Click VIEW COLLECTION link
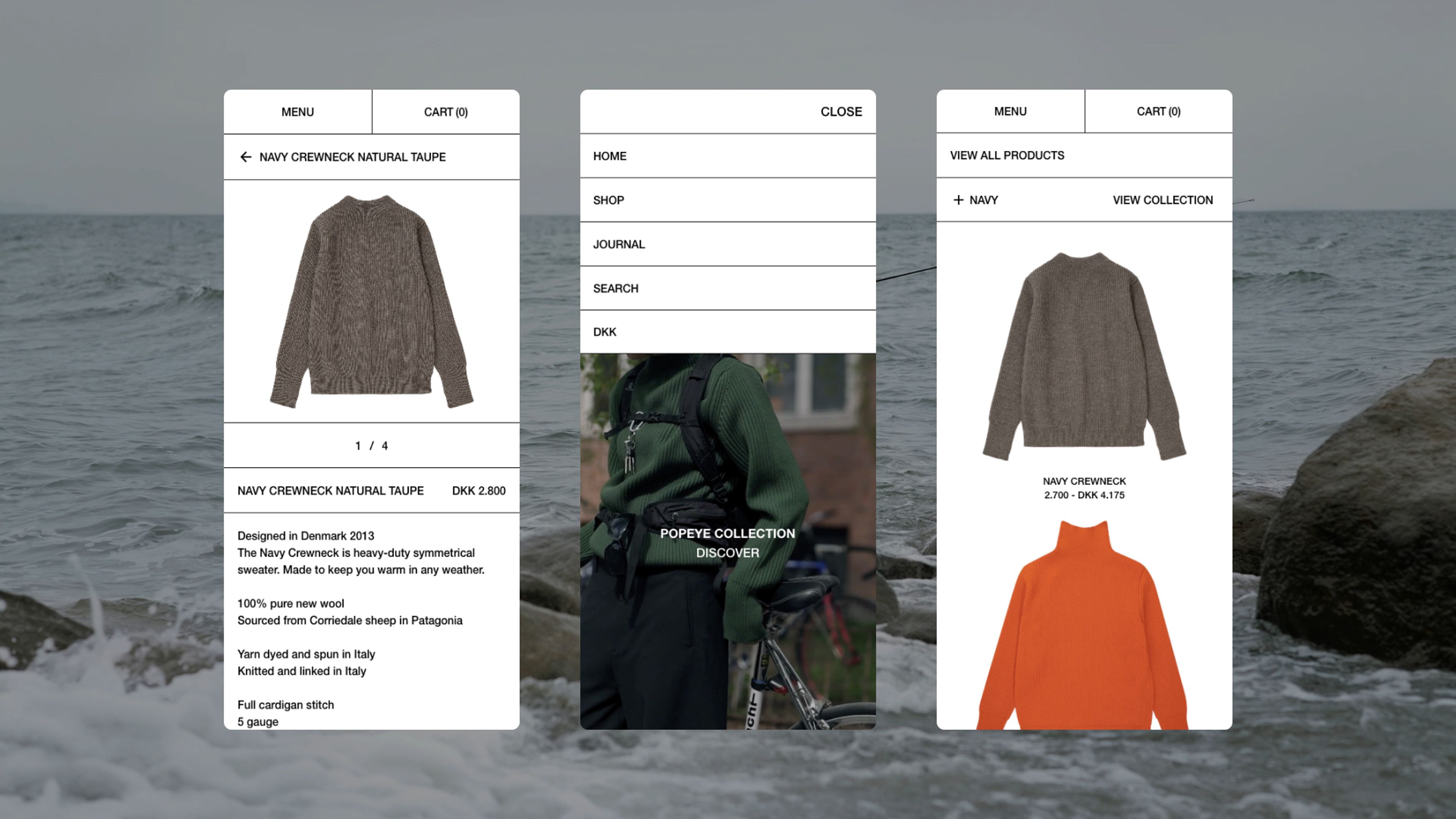 pyautogui.click(x=1163, y=200)
